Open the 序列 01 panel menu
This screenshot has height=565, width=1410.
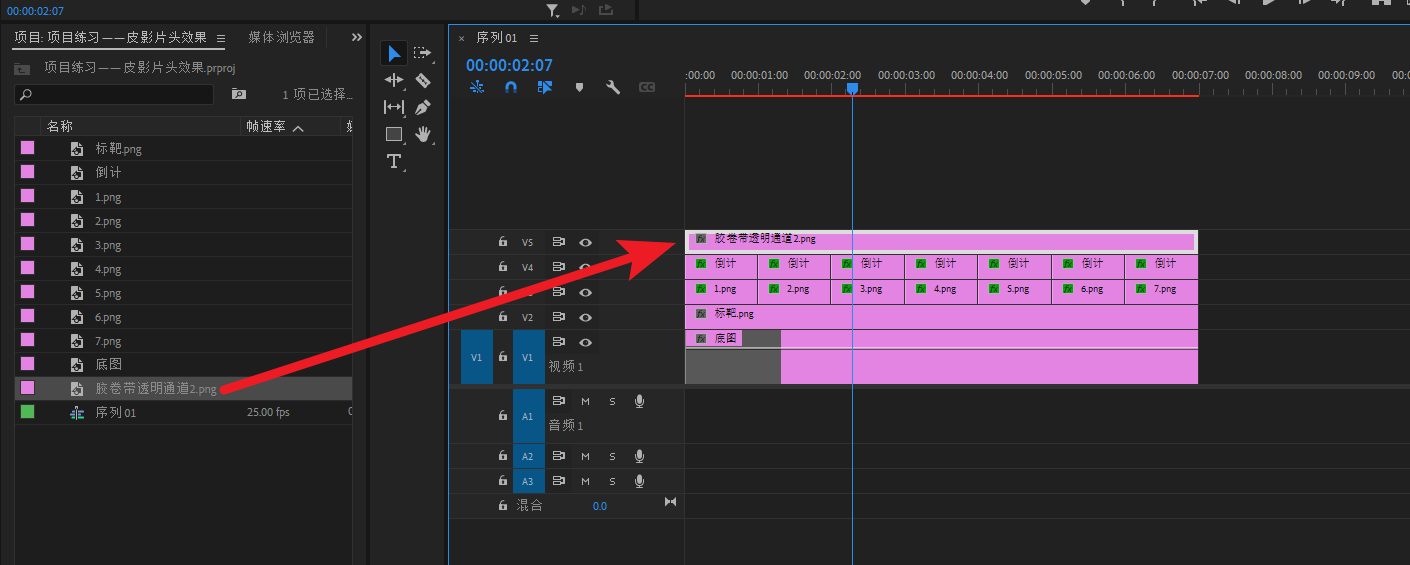pyautogui.click(x=534, y=38)
